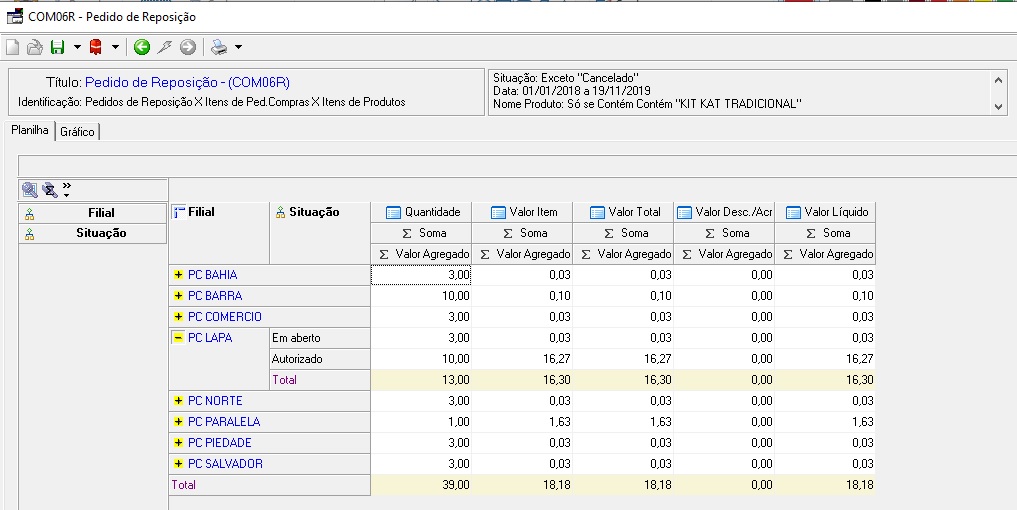Click the Valor Líquido column table icon

click(793, 212)
